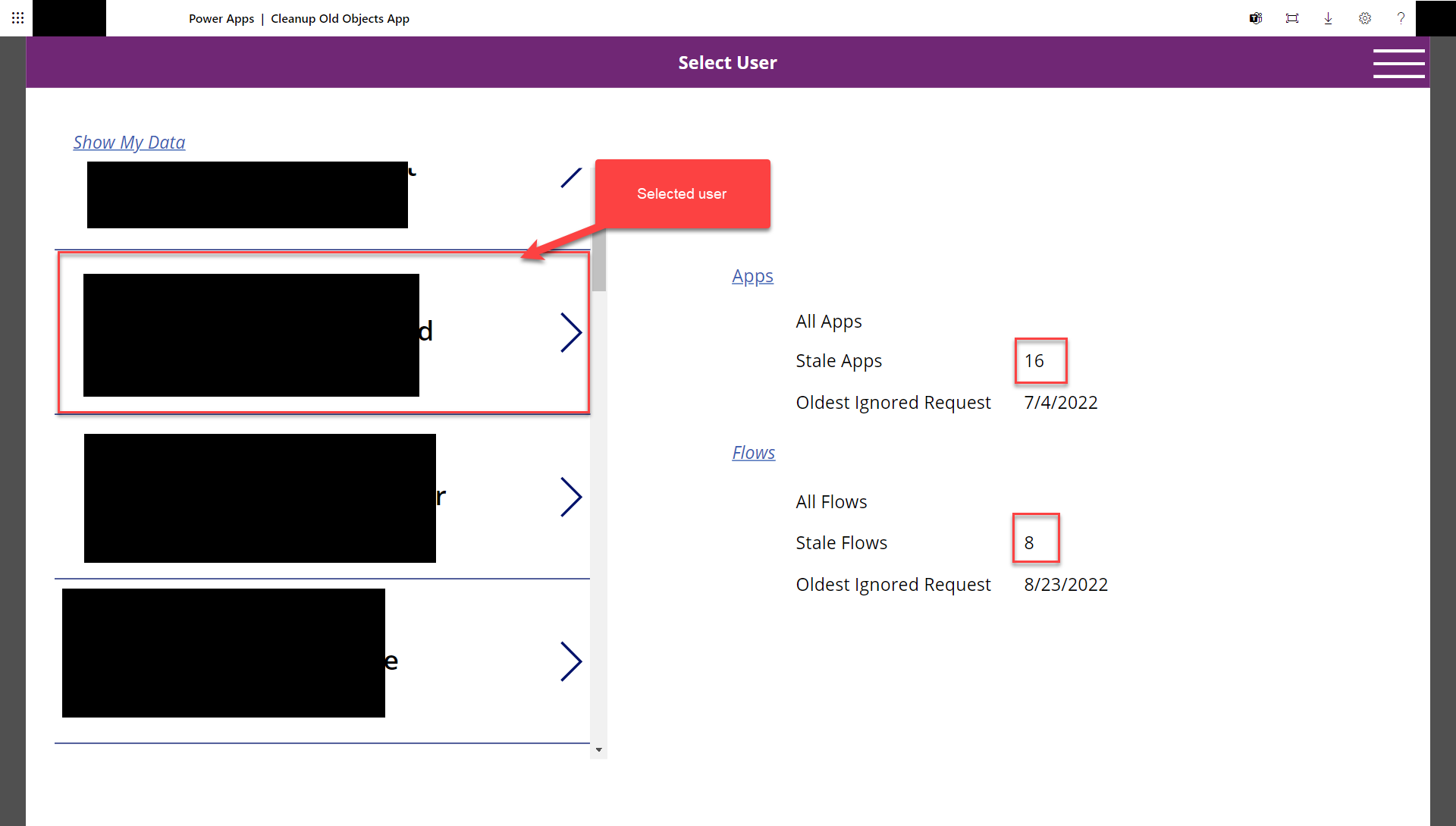Click the Power Apps title text
Image resolution: width=1456 pixels, height=826 pixels.
pyautogui.click(x=221, y=18)
